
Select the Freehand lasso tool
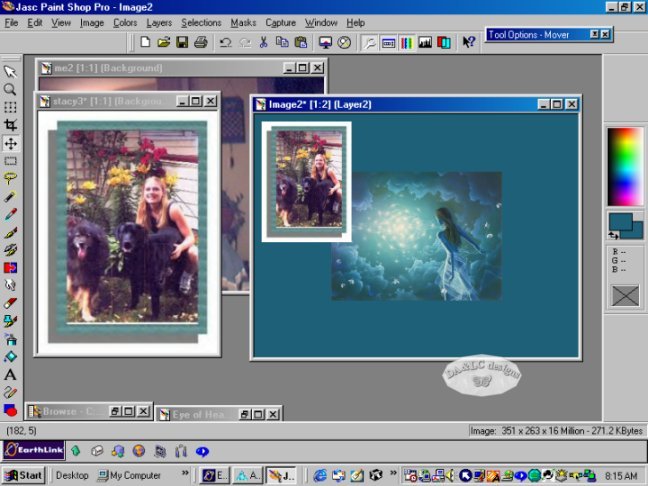10,179
